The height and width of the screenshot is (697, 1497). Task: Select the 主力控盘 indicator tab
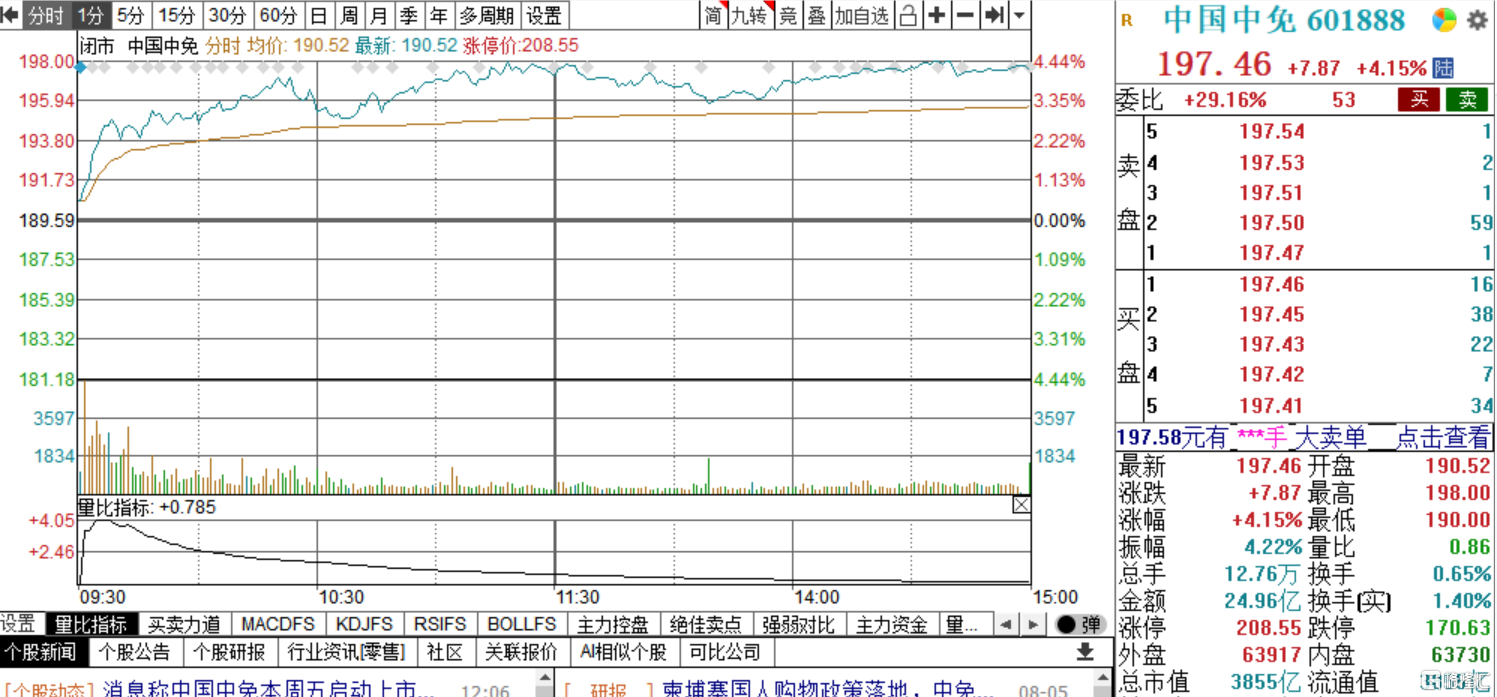[613, 624]
